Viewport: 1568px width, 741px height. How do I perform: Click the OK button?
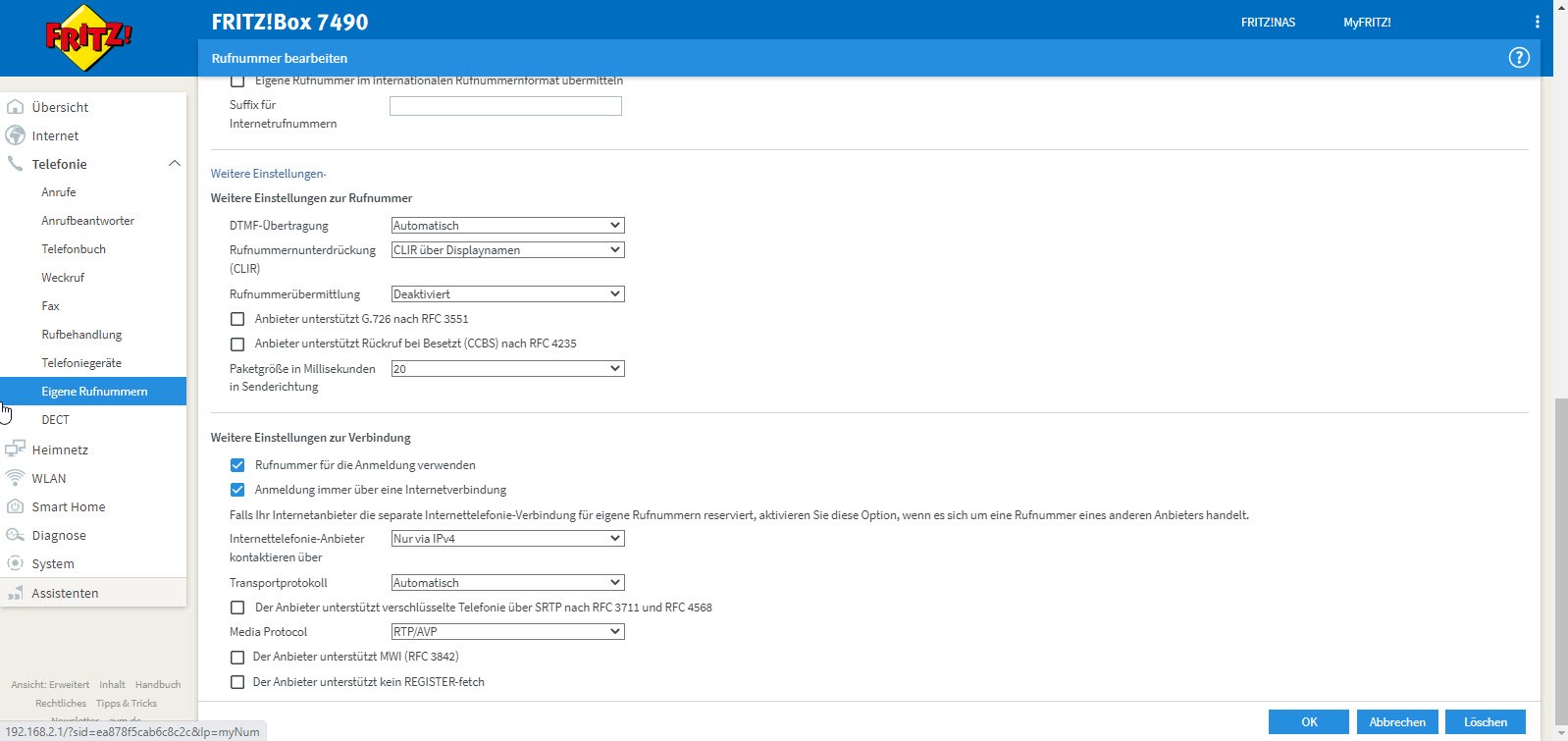(1309, 721)
